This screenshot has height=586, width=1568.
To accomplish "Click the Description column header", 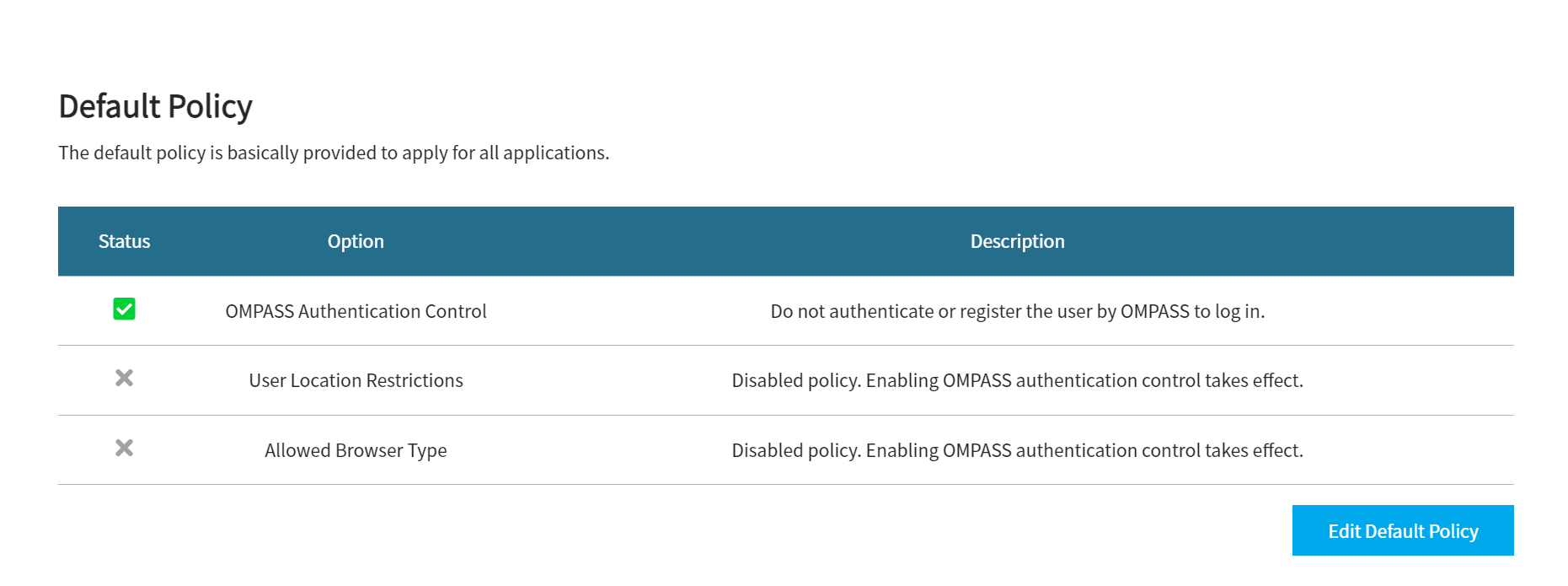I will coord(1017,241).
